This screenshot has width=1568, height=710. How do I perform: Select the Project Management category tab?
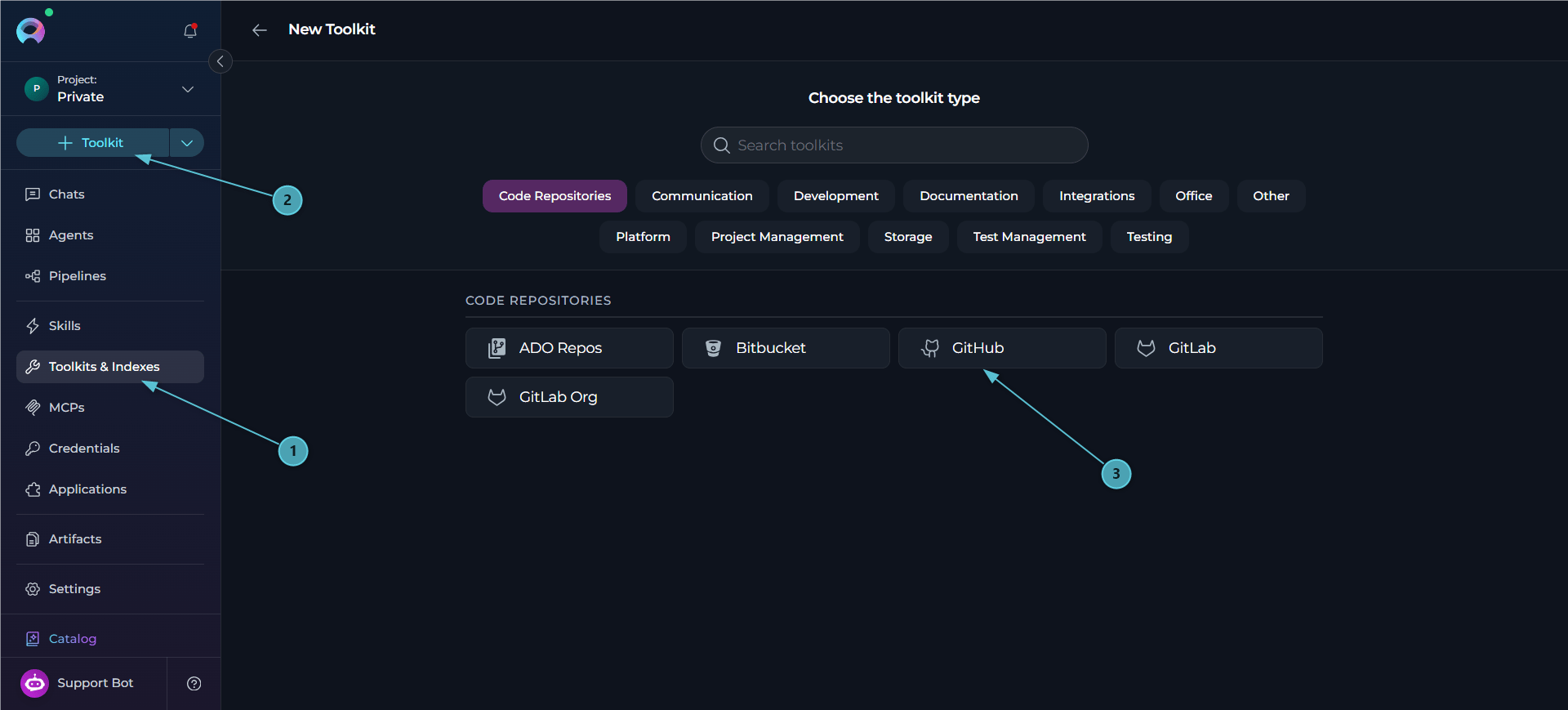click(777, 237)
